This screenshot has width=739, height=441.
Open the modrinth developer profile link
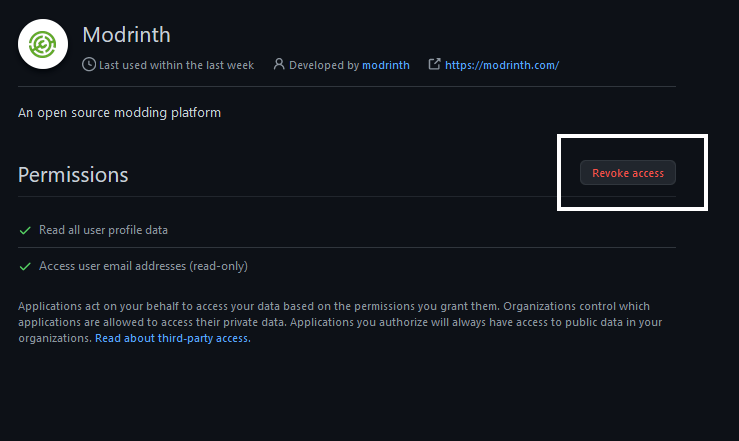click(386, 65)
